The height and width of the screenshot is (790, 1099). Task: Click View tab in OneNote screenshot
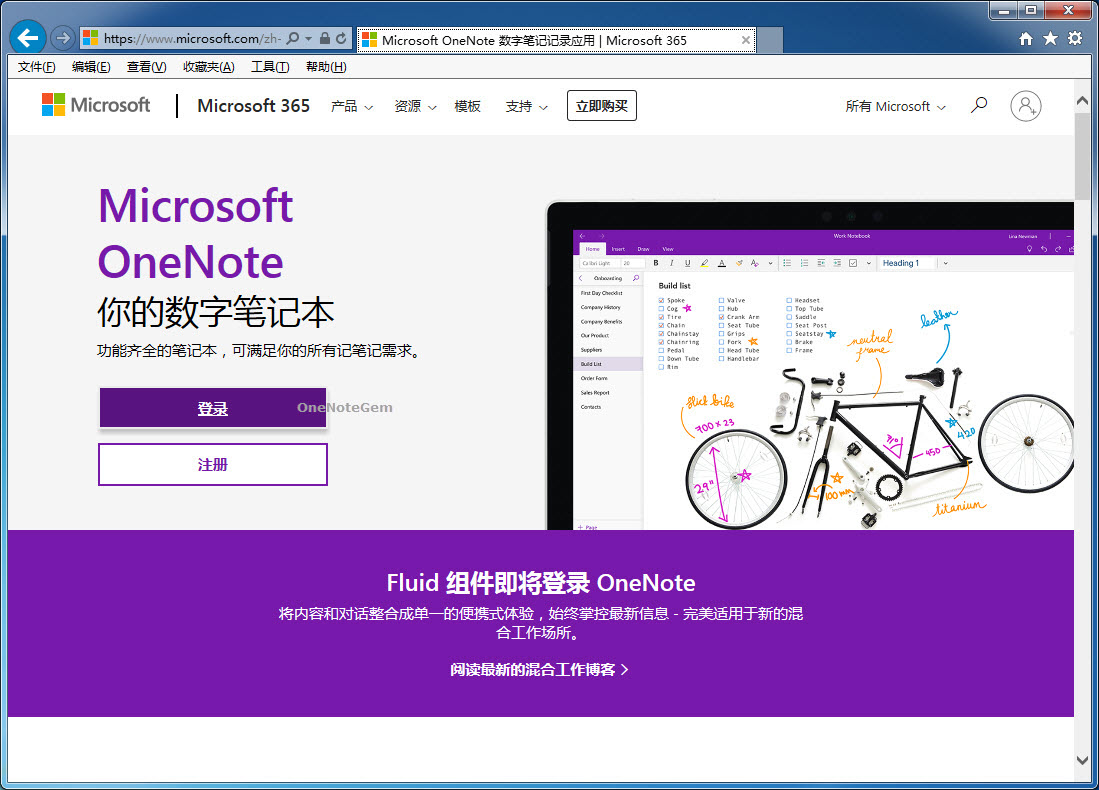click(x=668, y=249)
